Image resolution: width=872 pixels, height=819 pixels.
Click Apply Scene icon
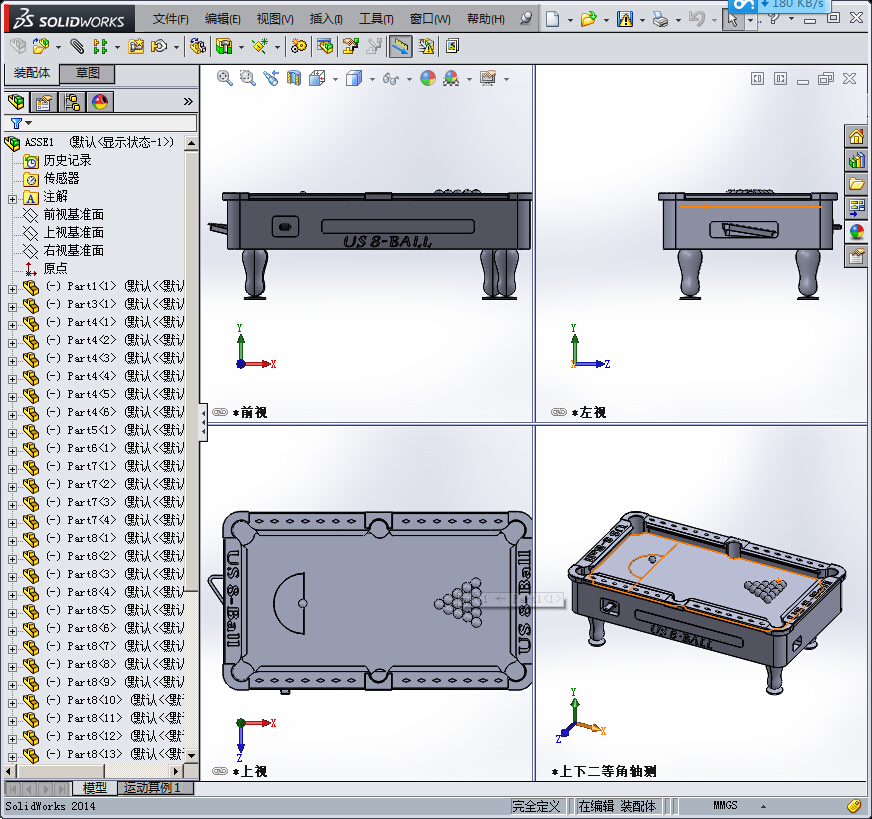[x=451, y=78]
